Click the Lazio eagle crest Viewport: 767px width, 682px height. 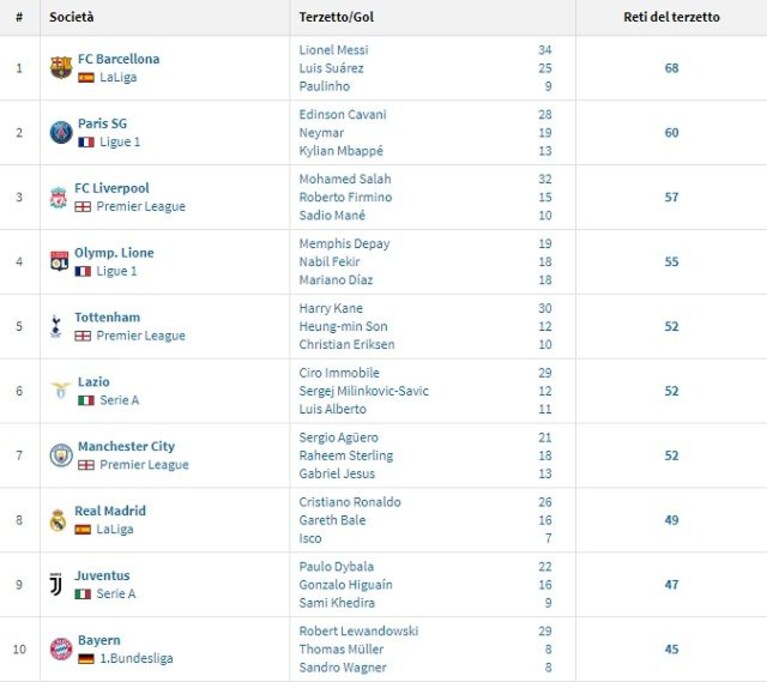[61, 390]
